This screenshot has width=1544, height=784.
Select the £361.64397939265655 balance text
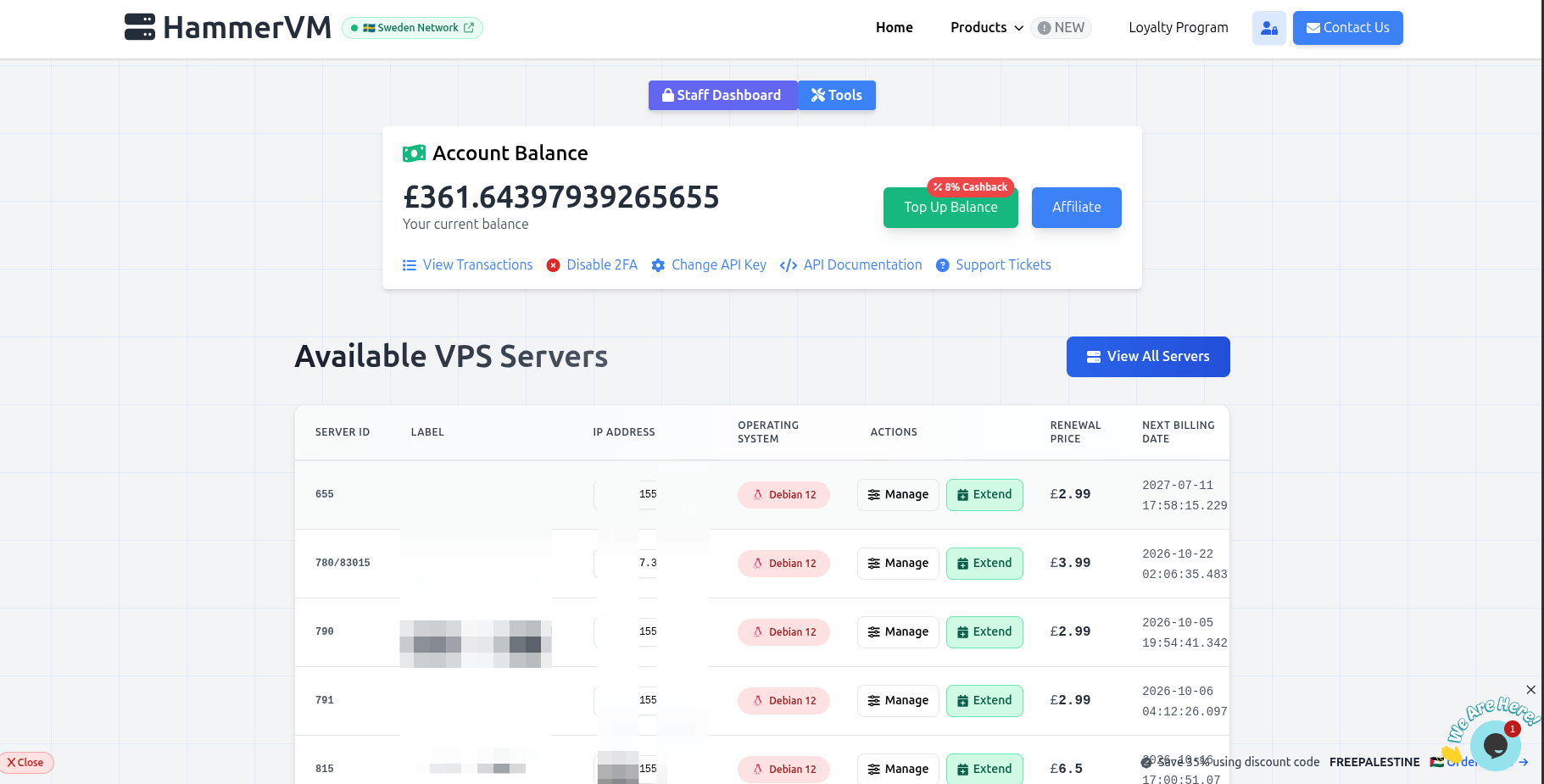point(561,197)
